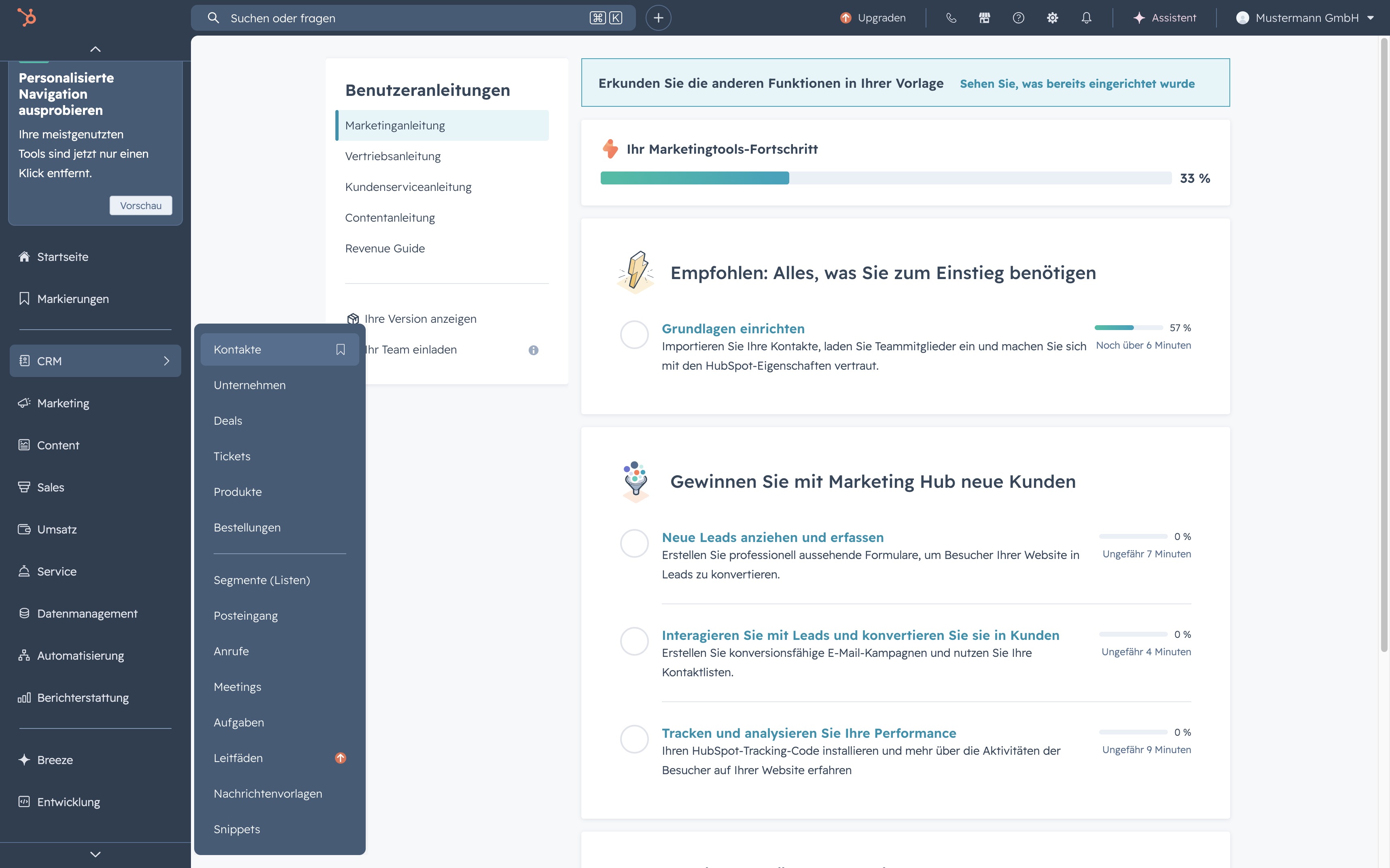Click the Marketingtools-Fortschritt 33 % progress bar
The image size is (1390, 868).
[886, 178]
